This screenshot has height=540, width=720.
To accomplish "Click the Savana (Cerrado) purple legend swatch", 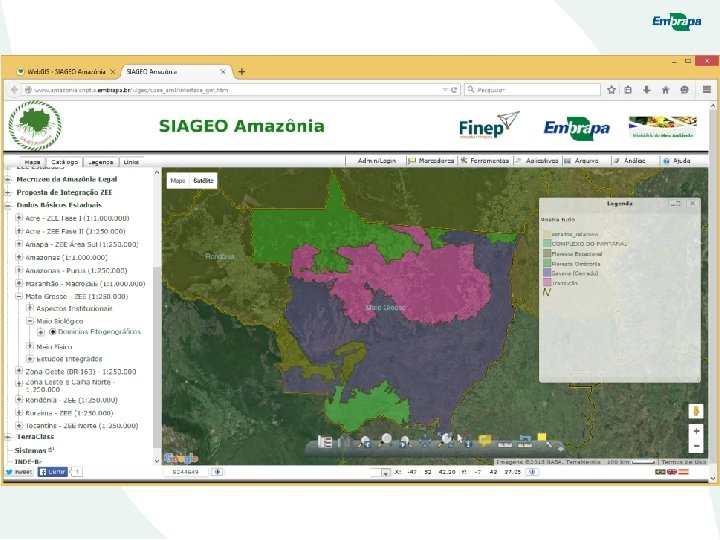I will tap(546, 273).
